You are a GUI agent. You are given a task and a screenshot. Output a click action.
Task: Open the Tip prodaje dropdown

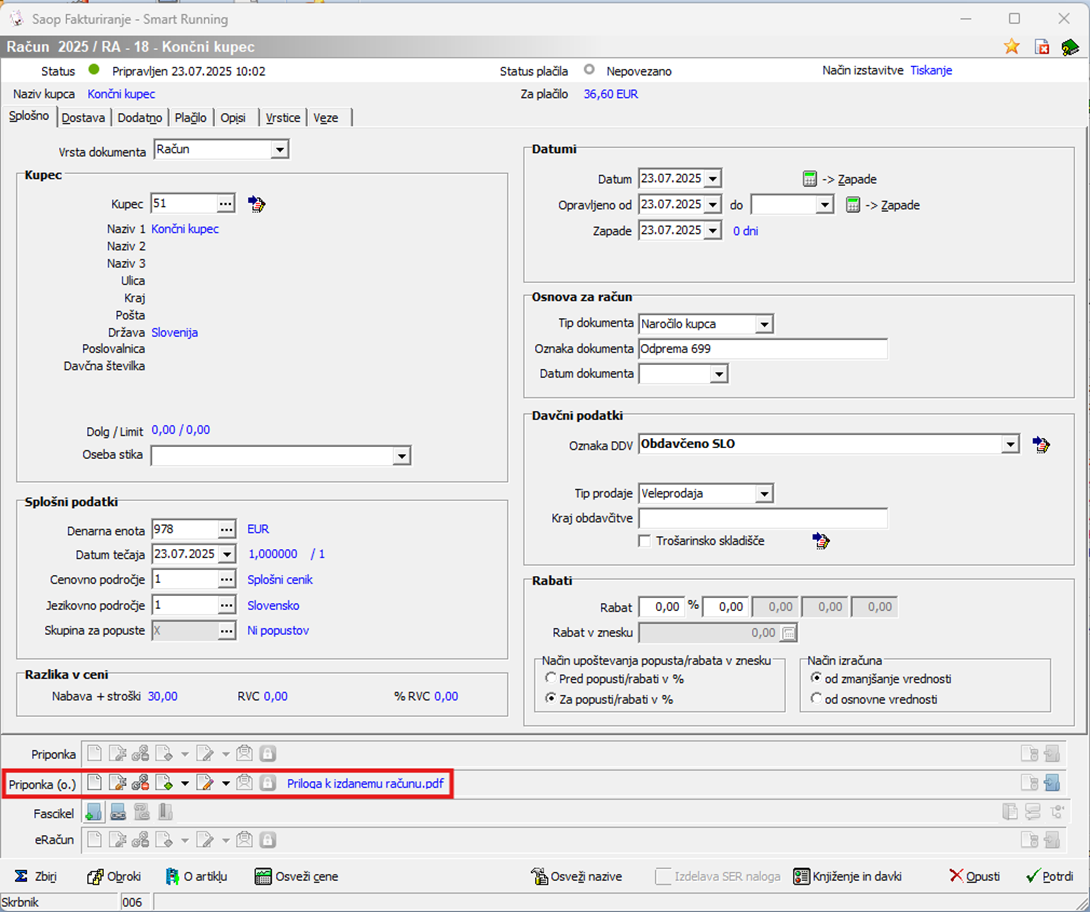point(764,494)
